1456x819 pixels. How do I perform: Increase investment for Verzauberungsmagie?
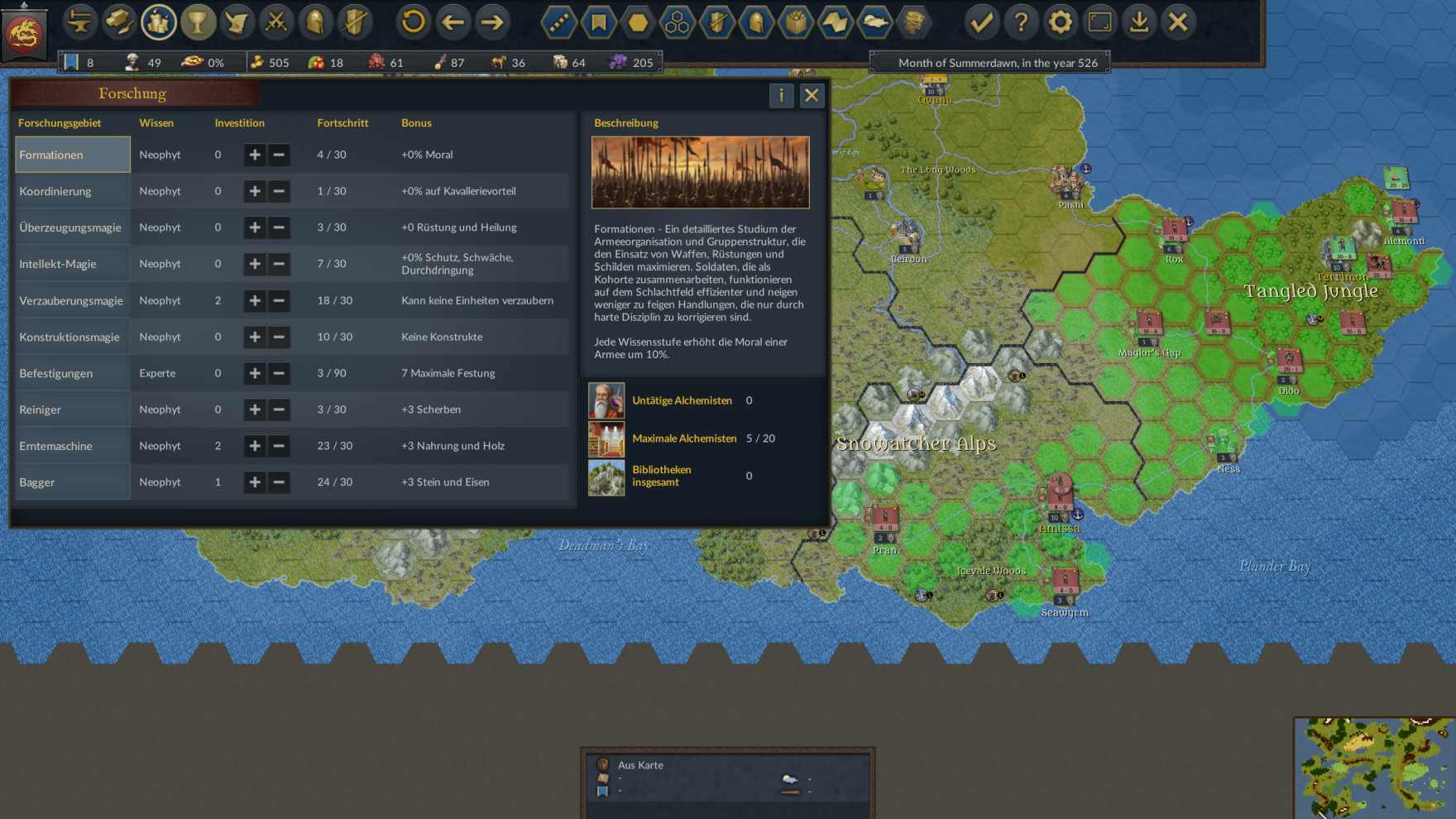(255, 300)
